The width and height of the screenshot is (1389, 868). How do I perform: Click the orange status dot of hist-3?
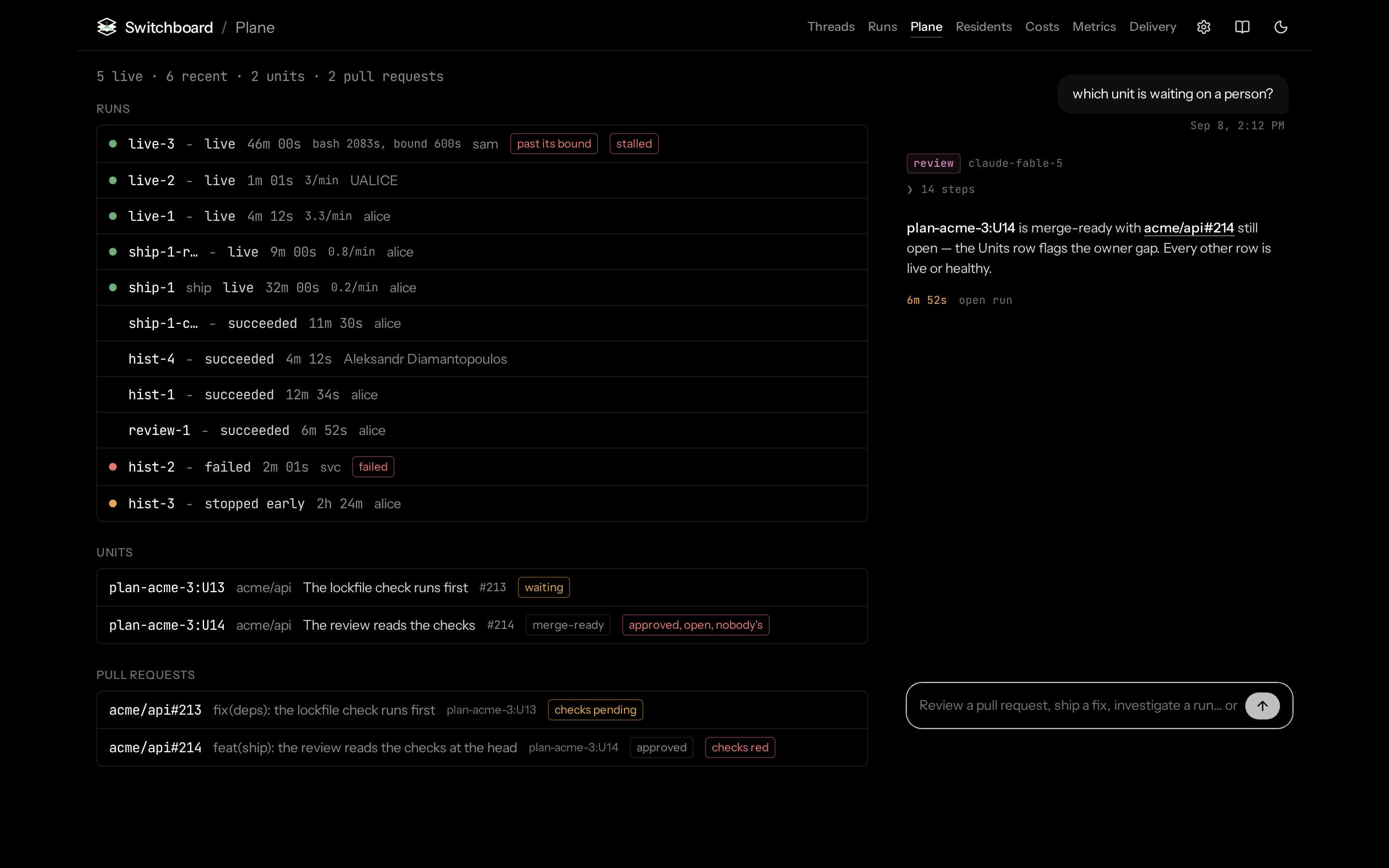click(113, 503)
